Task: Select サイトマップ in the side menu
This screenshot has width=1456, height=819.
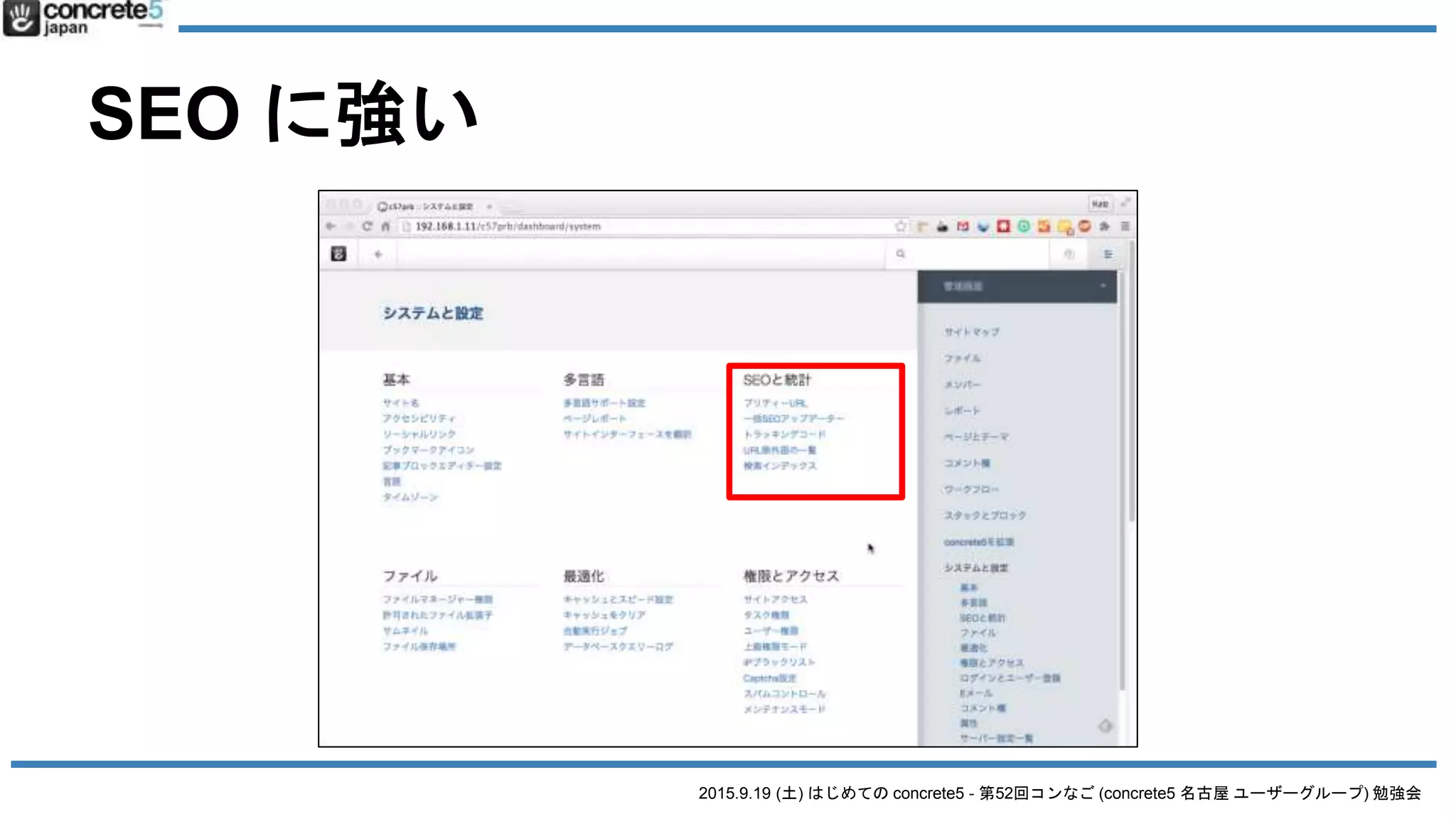Action: point(971,331)
